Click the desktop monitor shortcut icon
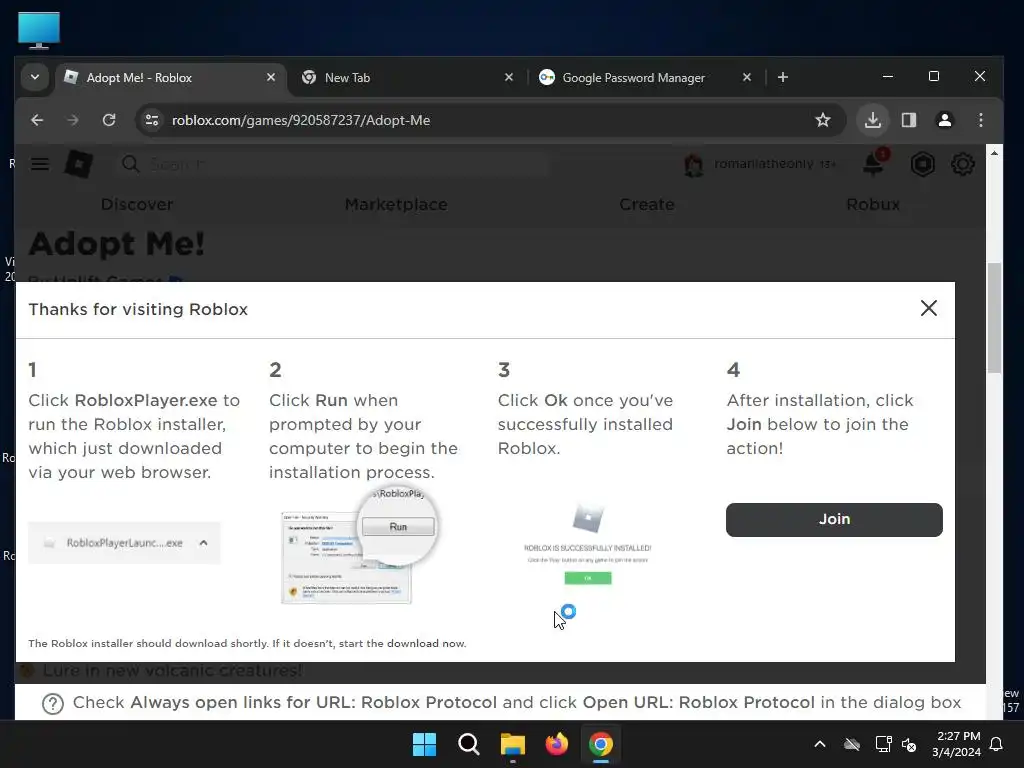Screen dimensions: 1024x768 (39, 30)
